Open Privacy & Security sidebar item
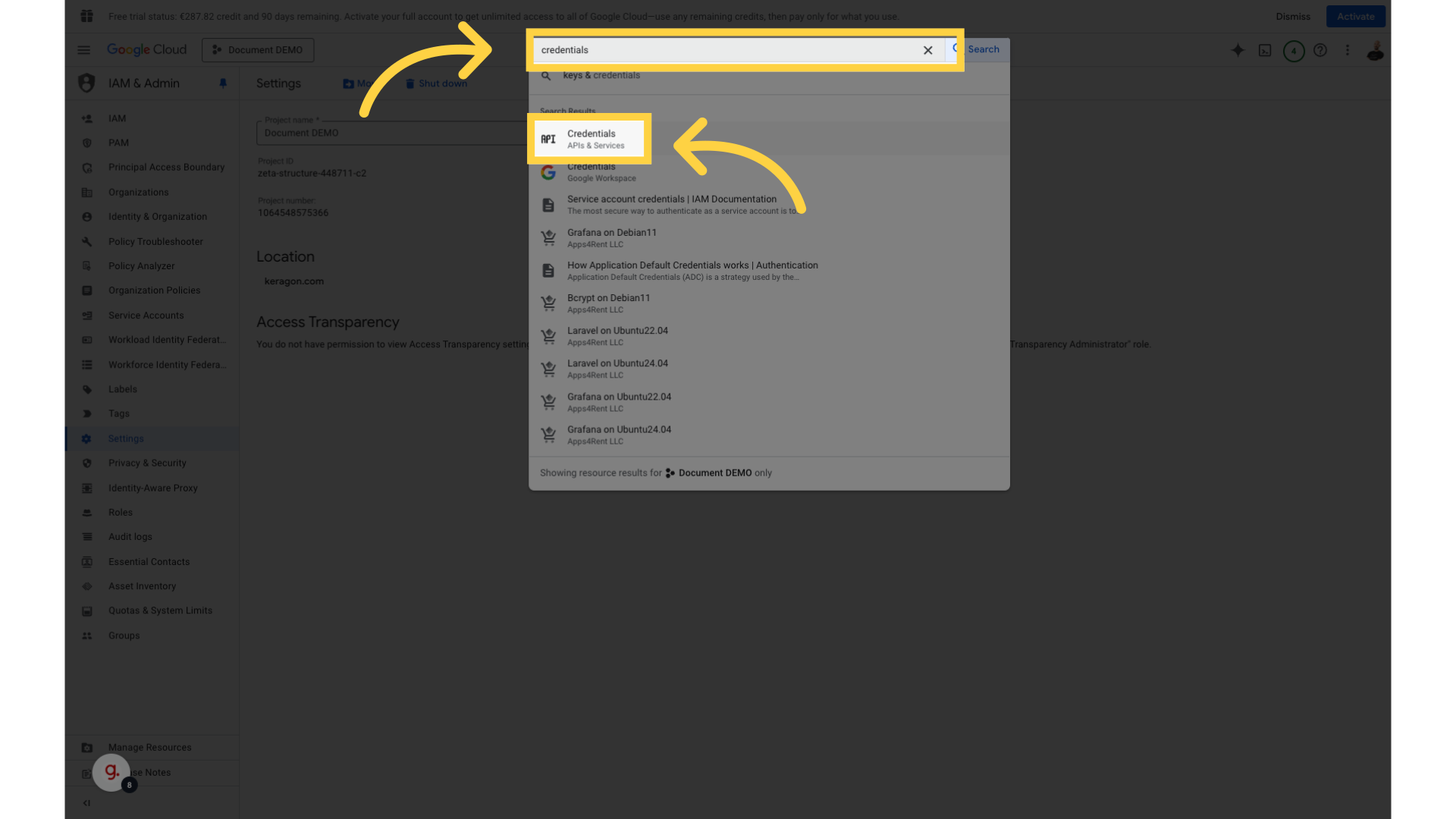The height and width of the screenshot is (819, 1456). click(152, 463)
